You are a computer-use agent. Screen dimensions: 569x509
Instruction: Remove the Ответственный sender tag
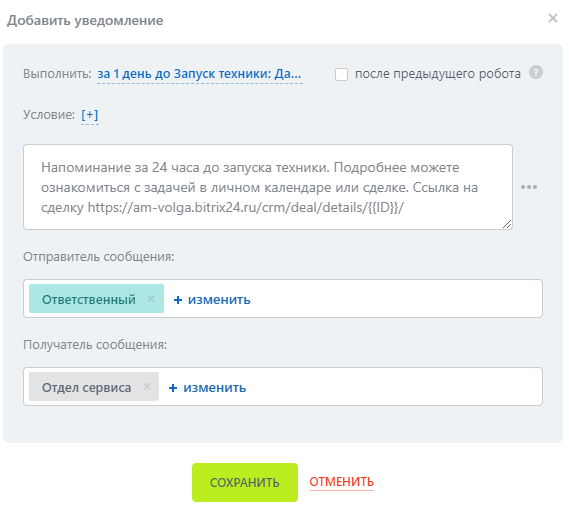coord(151,299)
